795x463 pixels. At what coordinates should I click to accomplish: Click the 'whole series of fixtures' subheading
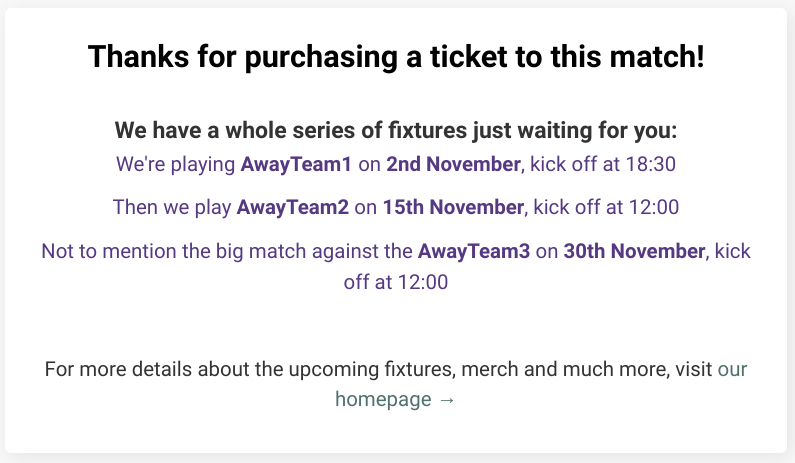pyautogui.click(x=395, y=130)
